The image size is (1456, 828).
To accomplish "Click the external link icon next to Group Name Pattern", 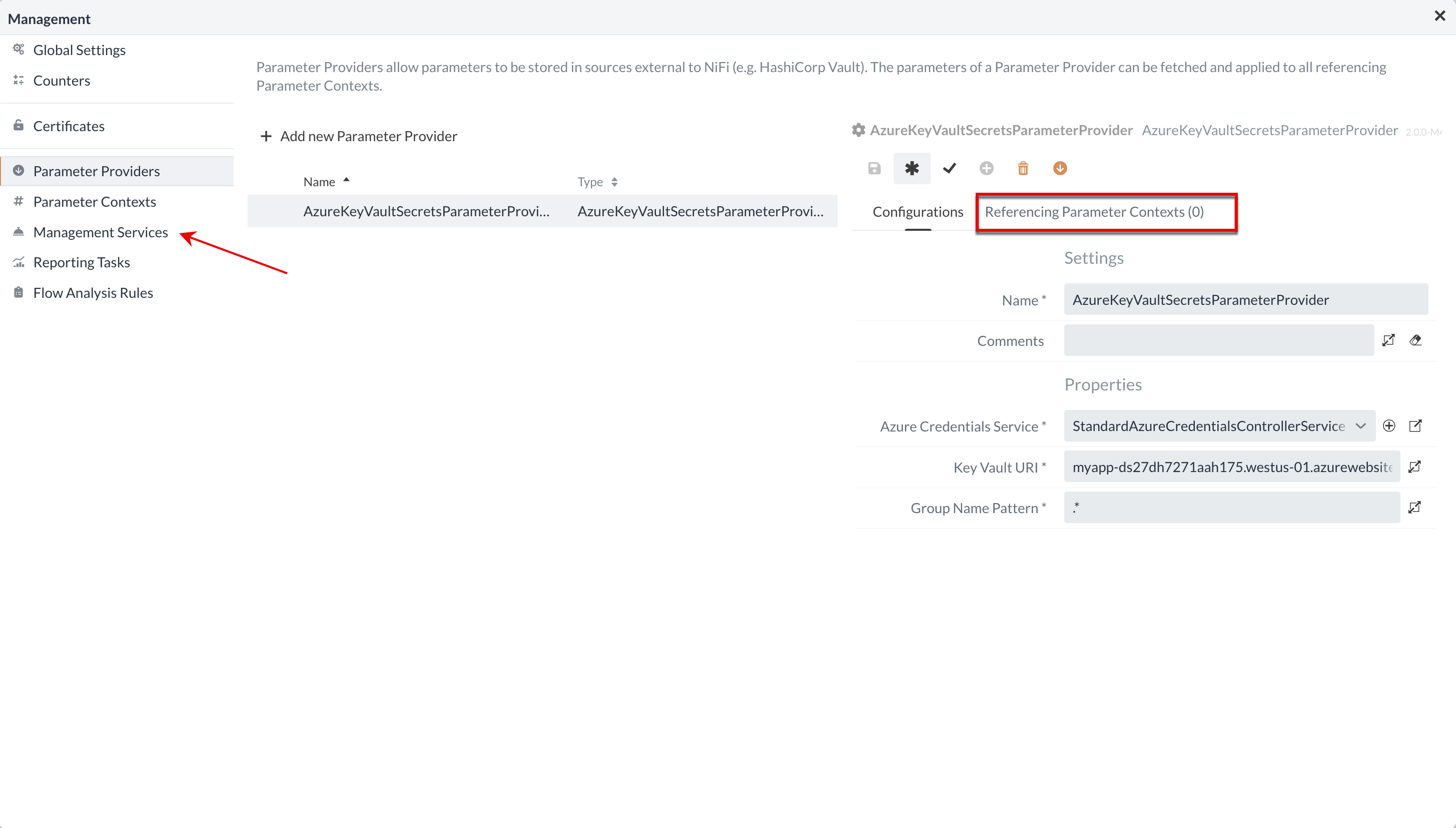I will (x=1415, y=507).
